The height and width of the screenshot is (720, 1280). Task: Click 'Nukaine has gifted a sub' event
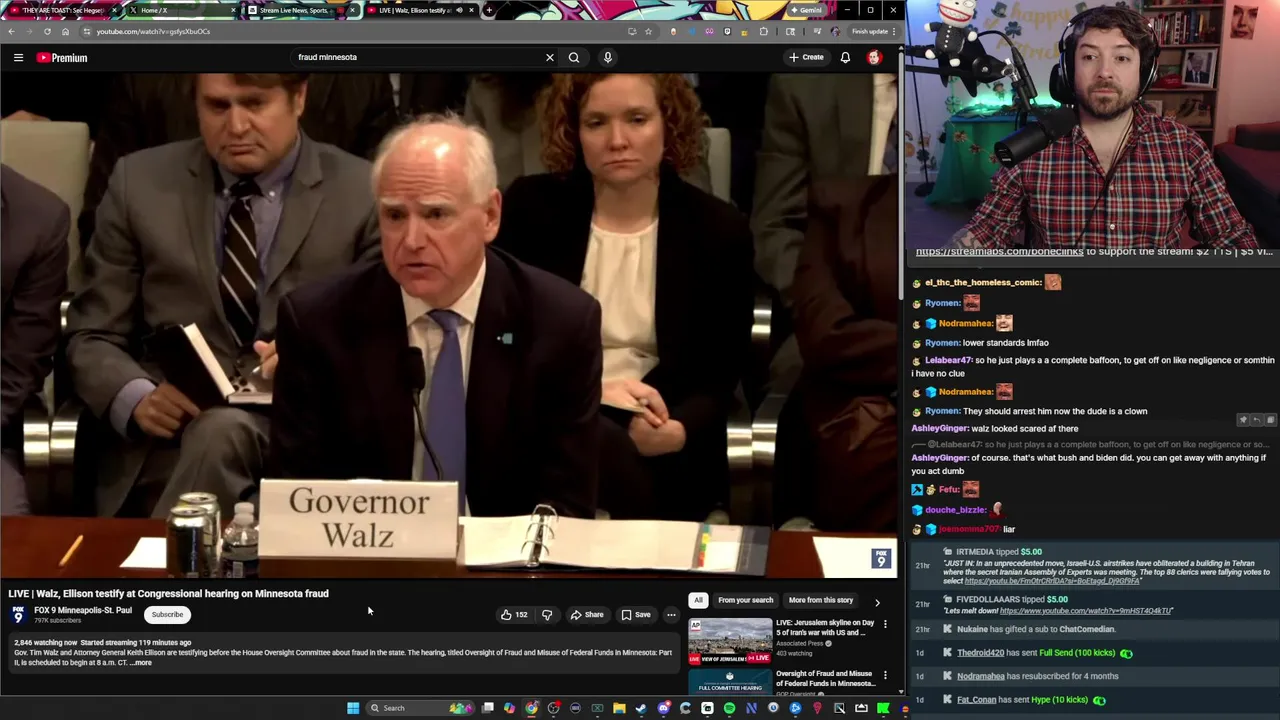(1035, 629)
